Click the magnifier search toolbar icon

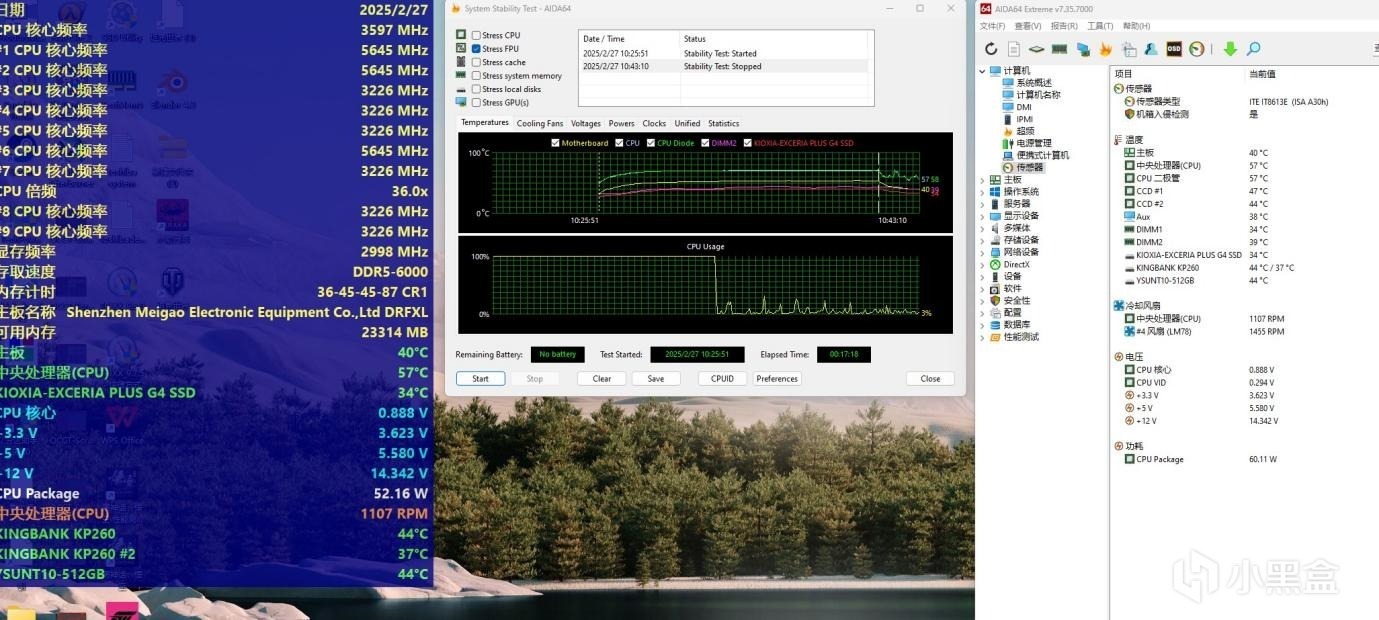pos(1253,49)
